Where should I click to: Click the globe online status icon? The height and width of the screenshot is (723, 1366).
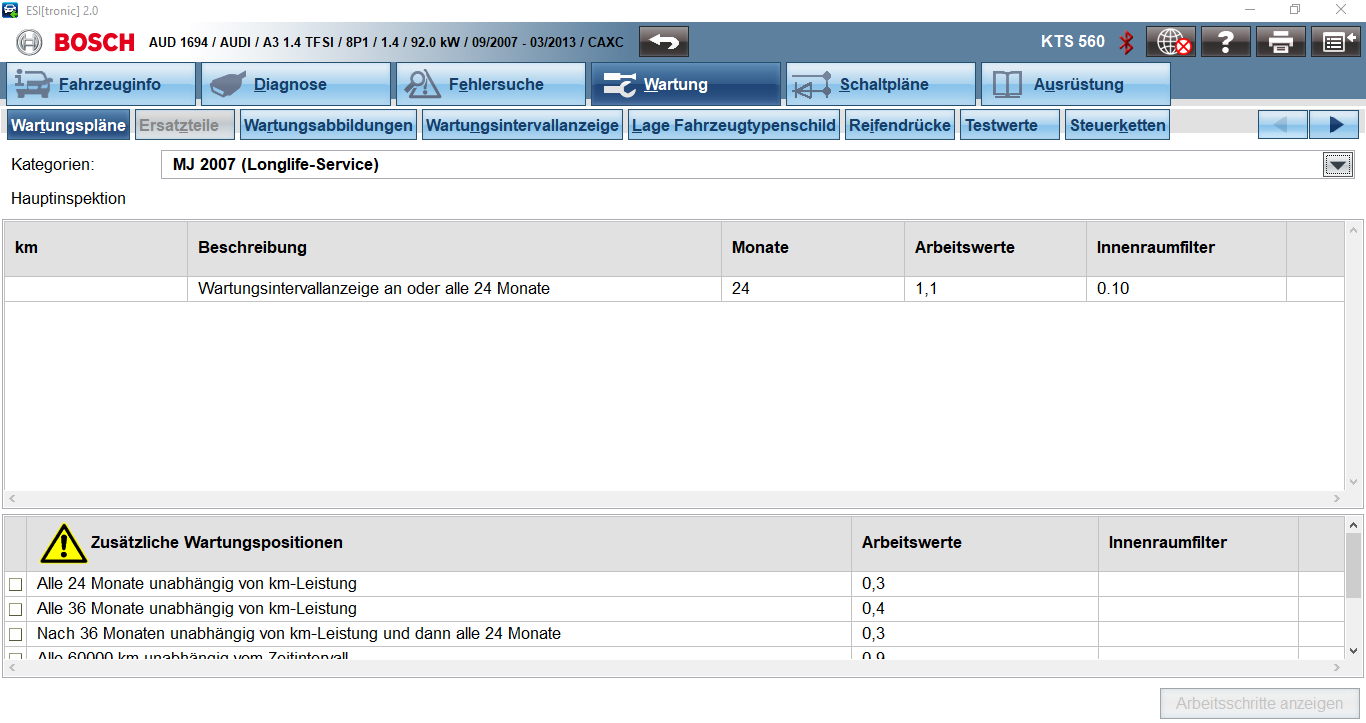click(x=1170, y=42)
